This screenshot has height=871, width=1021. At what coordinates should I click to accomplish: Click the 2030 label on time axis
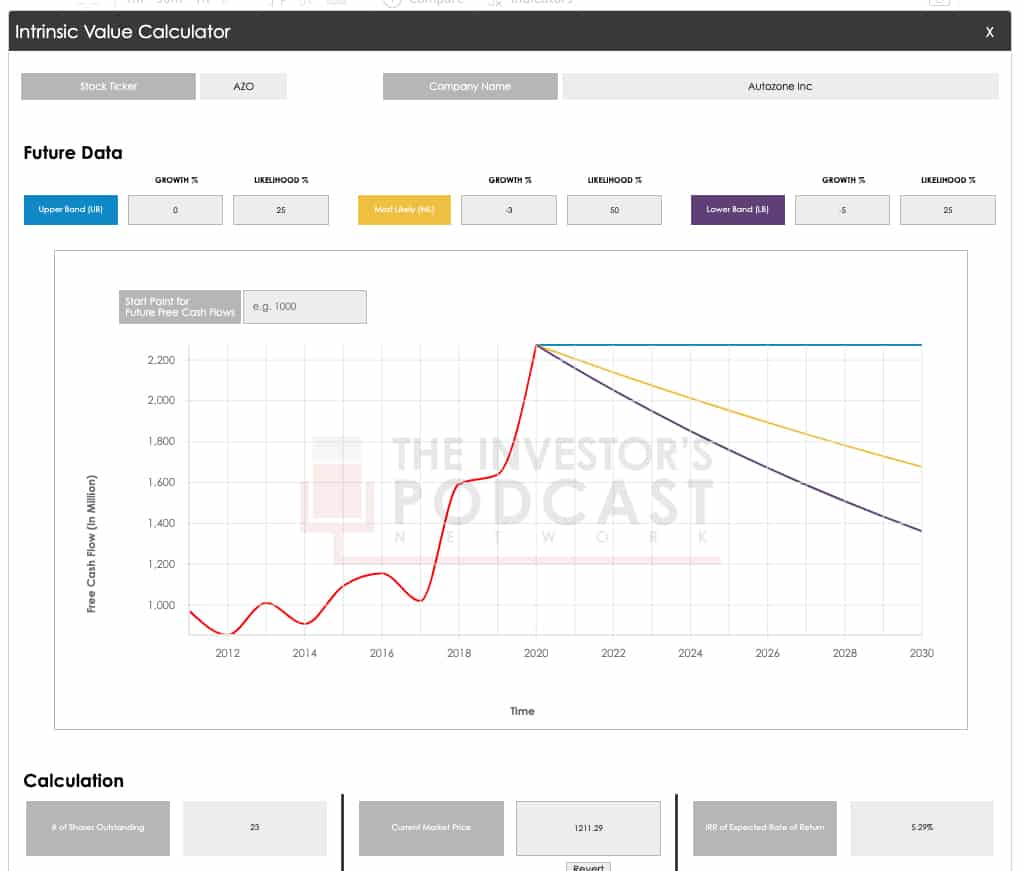pos(921,653)
